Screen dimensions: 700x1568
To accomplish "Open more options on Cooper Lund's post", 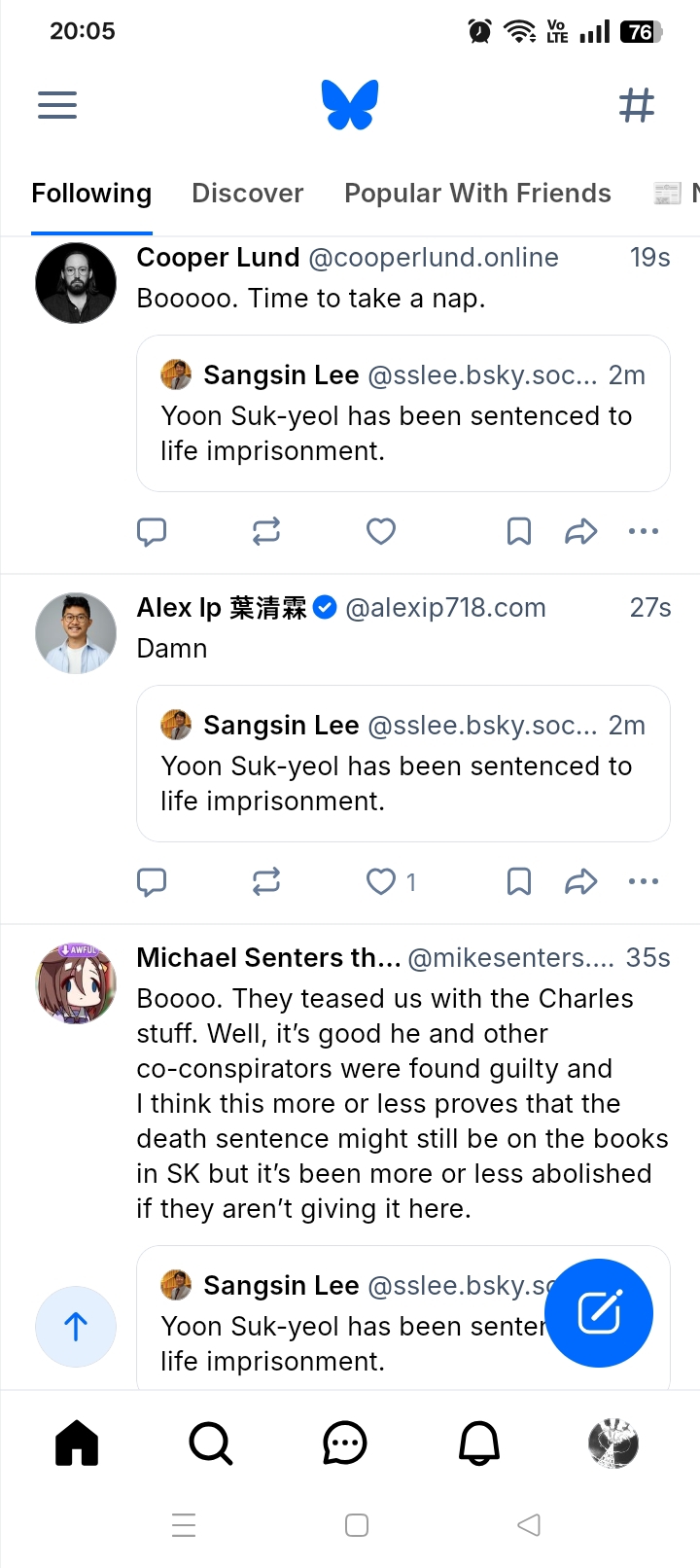I will coord(644,531).
